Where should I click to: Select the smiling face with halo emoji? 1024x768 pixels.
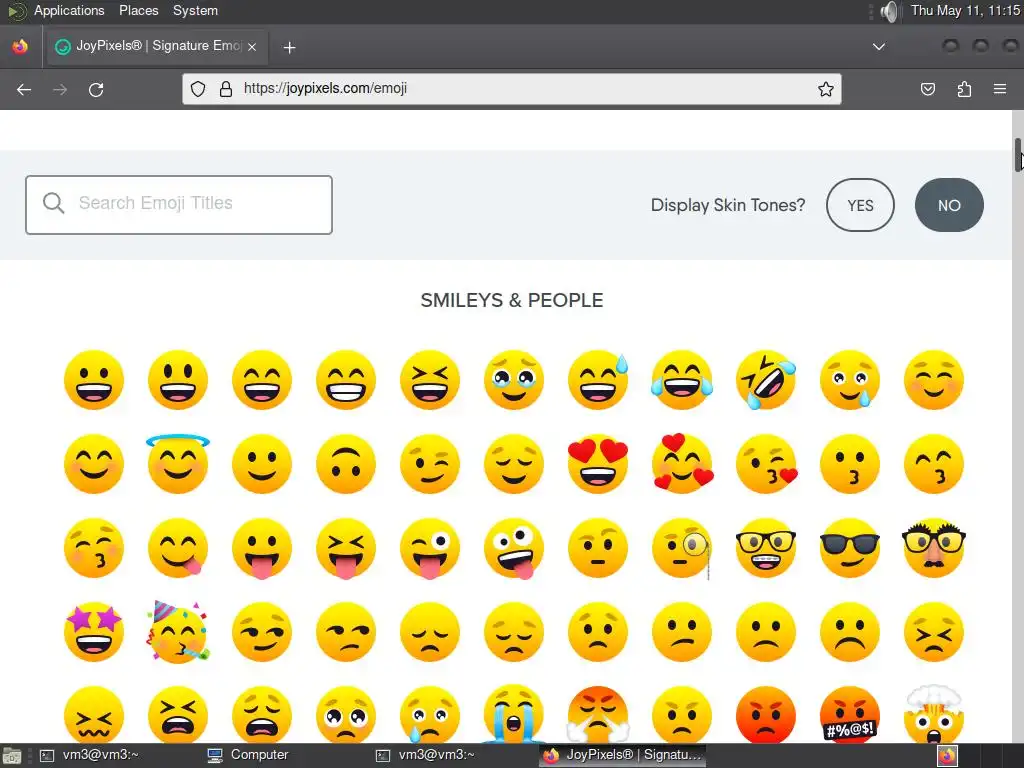(178, 462)
